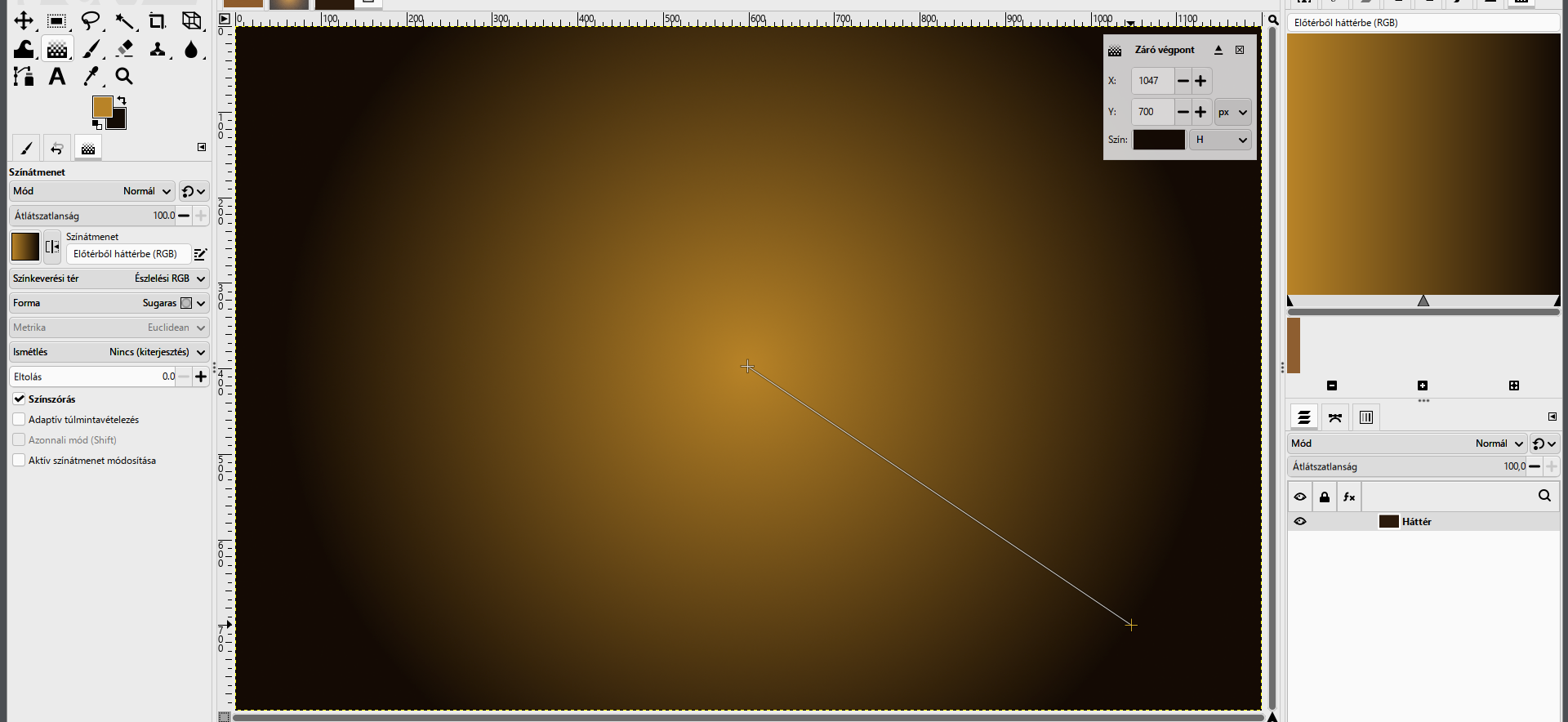Select the Rectangle Select tool
Screen dimensions: 1568x722
[57, 21]
